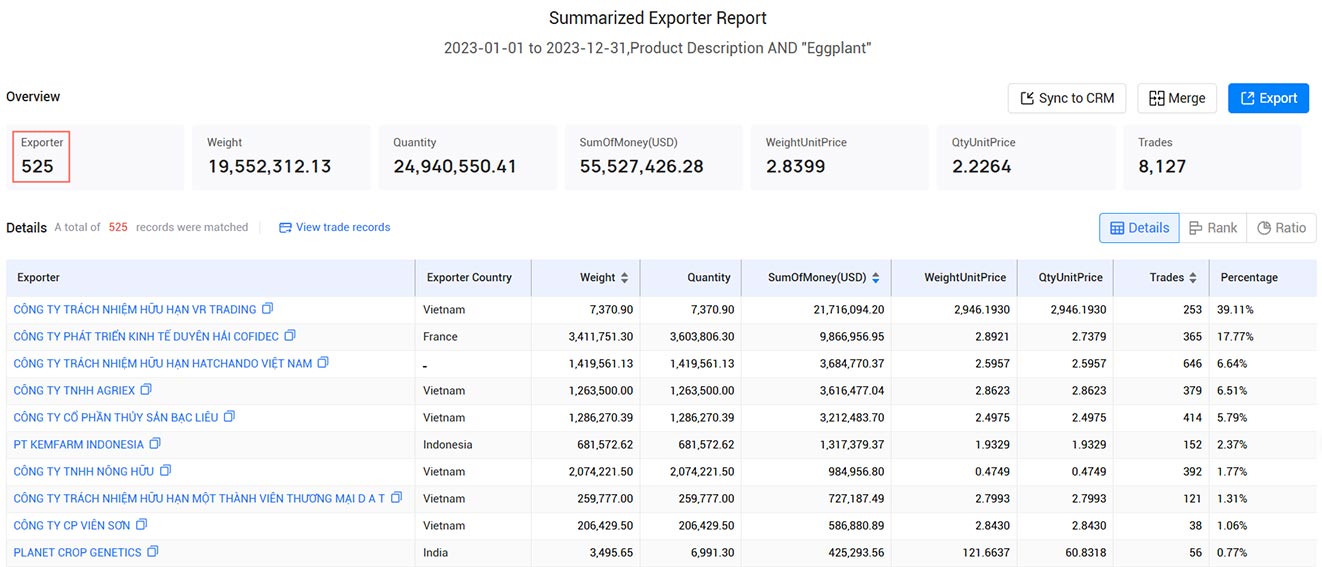This screenshot has width=1322, height=567.
Task: Click the Merge button
Action: pos(1177,98)
